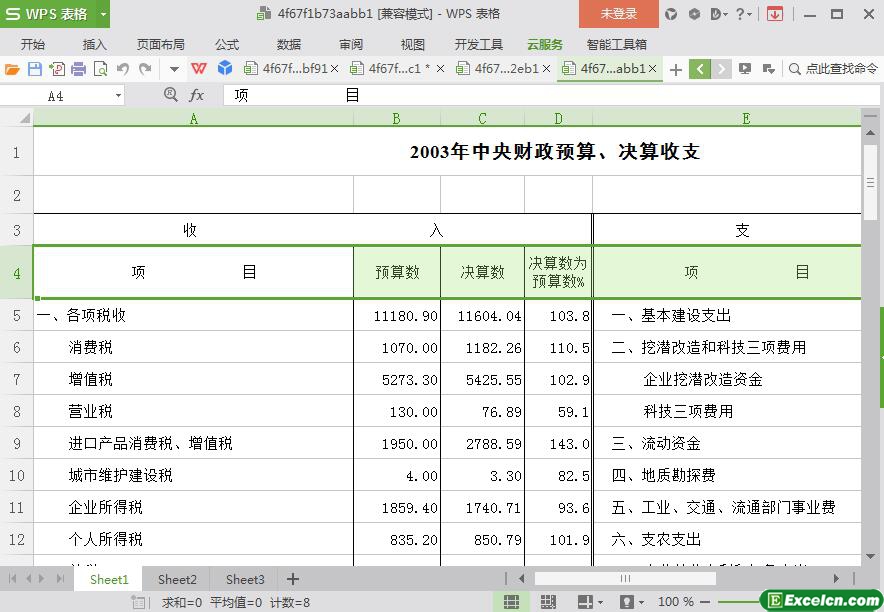Select the column D header
This screenshot has height=612, width=884.
[558, 118]
